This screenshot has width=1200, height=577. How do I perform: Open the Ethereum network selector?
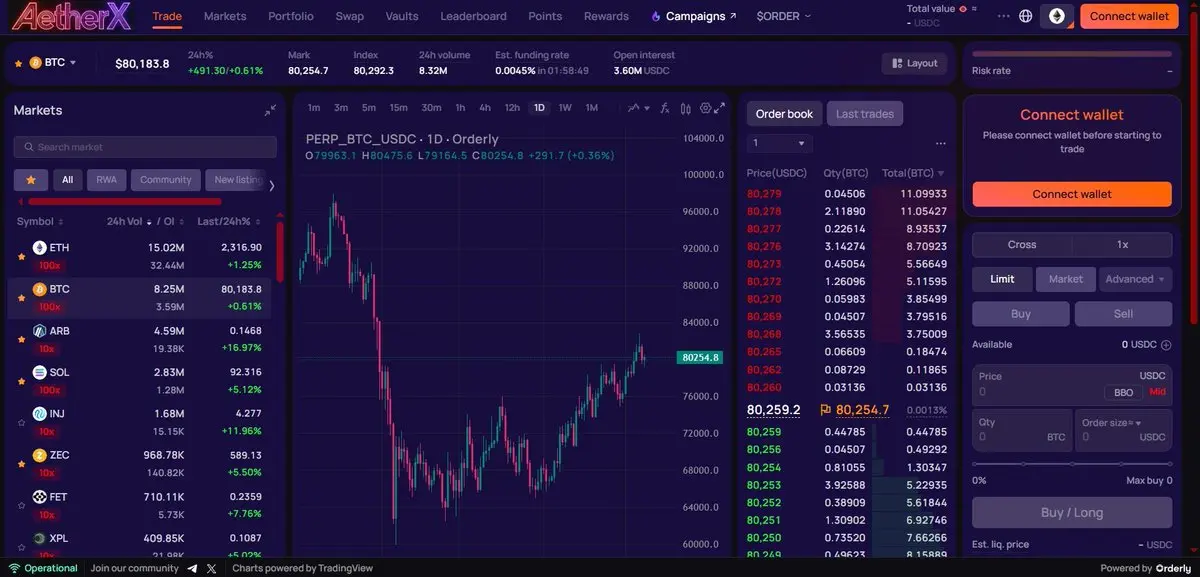(1056, 16)
